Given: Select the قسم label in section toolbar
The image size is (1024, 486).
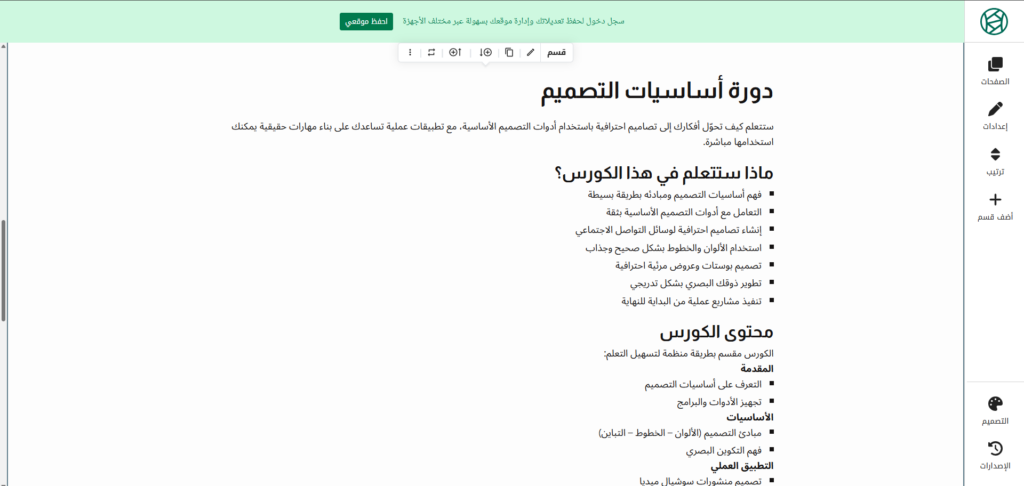Looking at the screenshot, I should tap(558, 52).
